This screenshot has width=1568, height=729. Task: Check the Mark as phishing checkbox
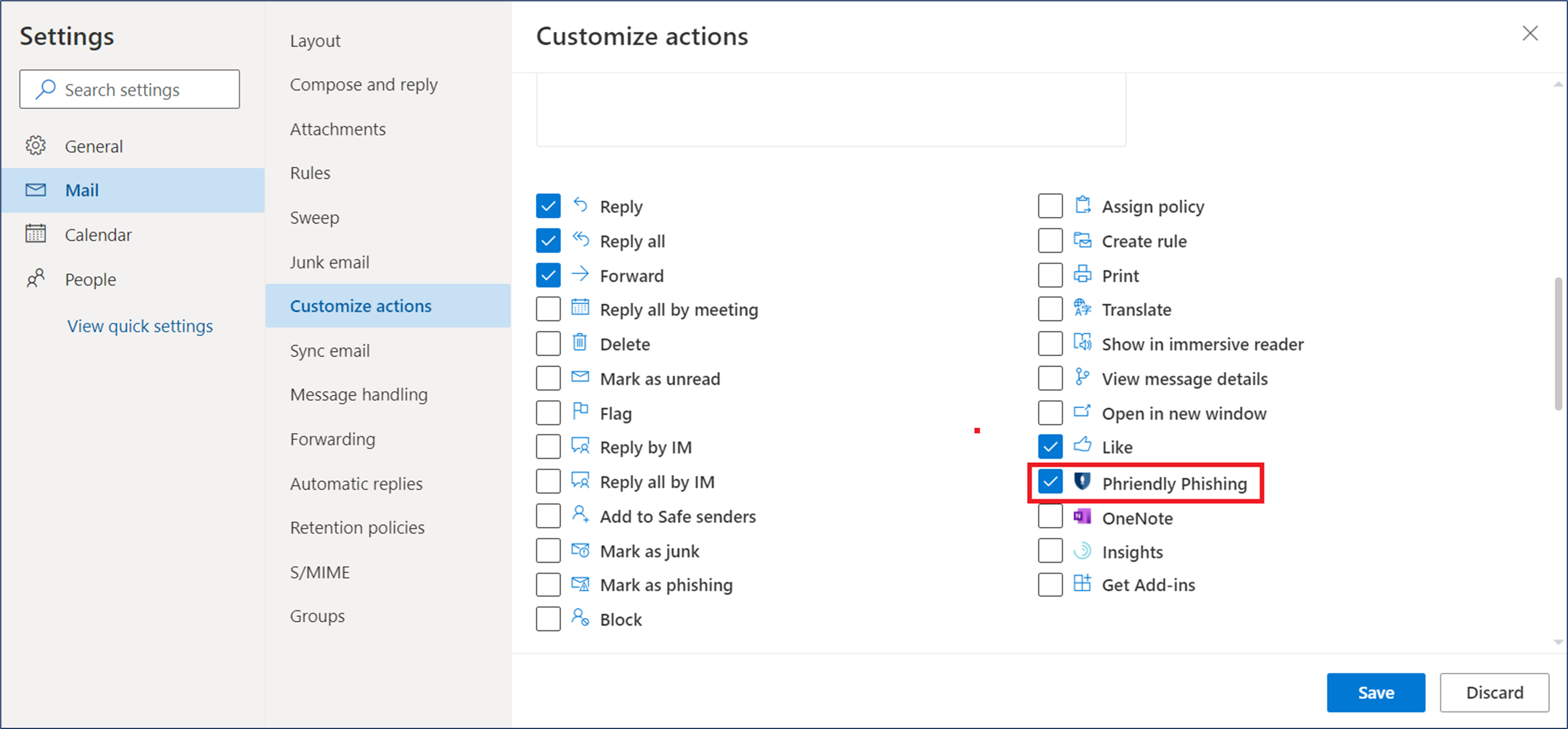(548, 585)
